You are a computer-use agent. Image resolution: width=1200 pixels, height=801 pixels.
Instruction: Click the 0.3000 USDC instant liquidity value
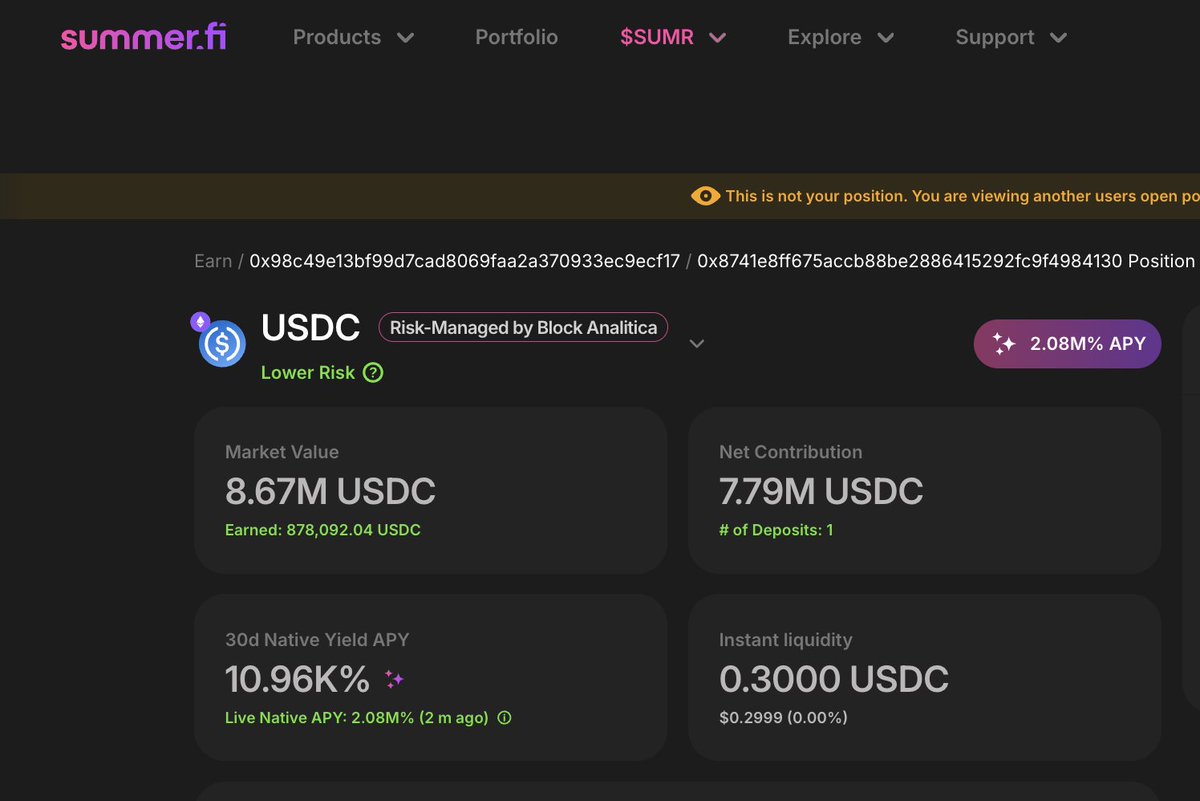click(x=834, y=679)
